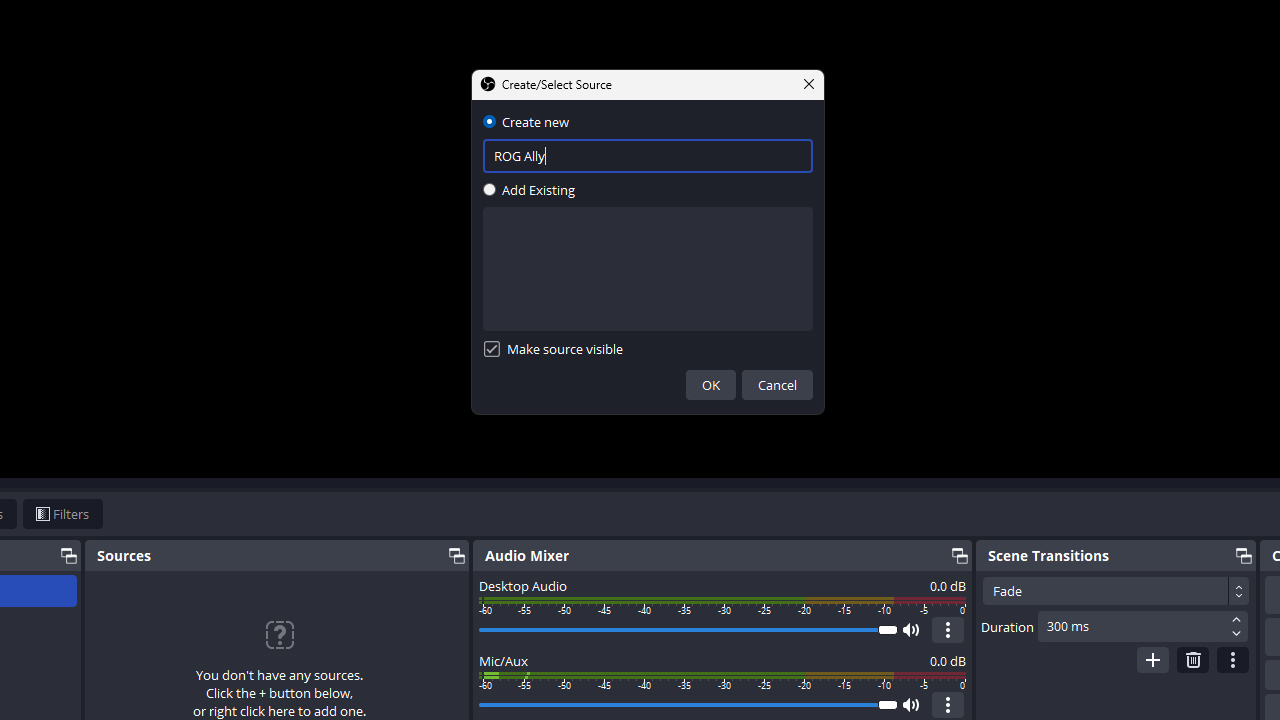The width and height of the screenshot is (1280, 720).
Task: Open transition properties menu
Action: pyautogui.click(x=1233, y=660)
